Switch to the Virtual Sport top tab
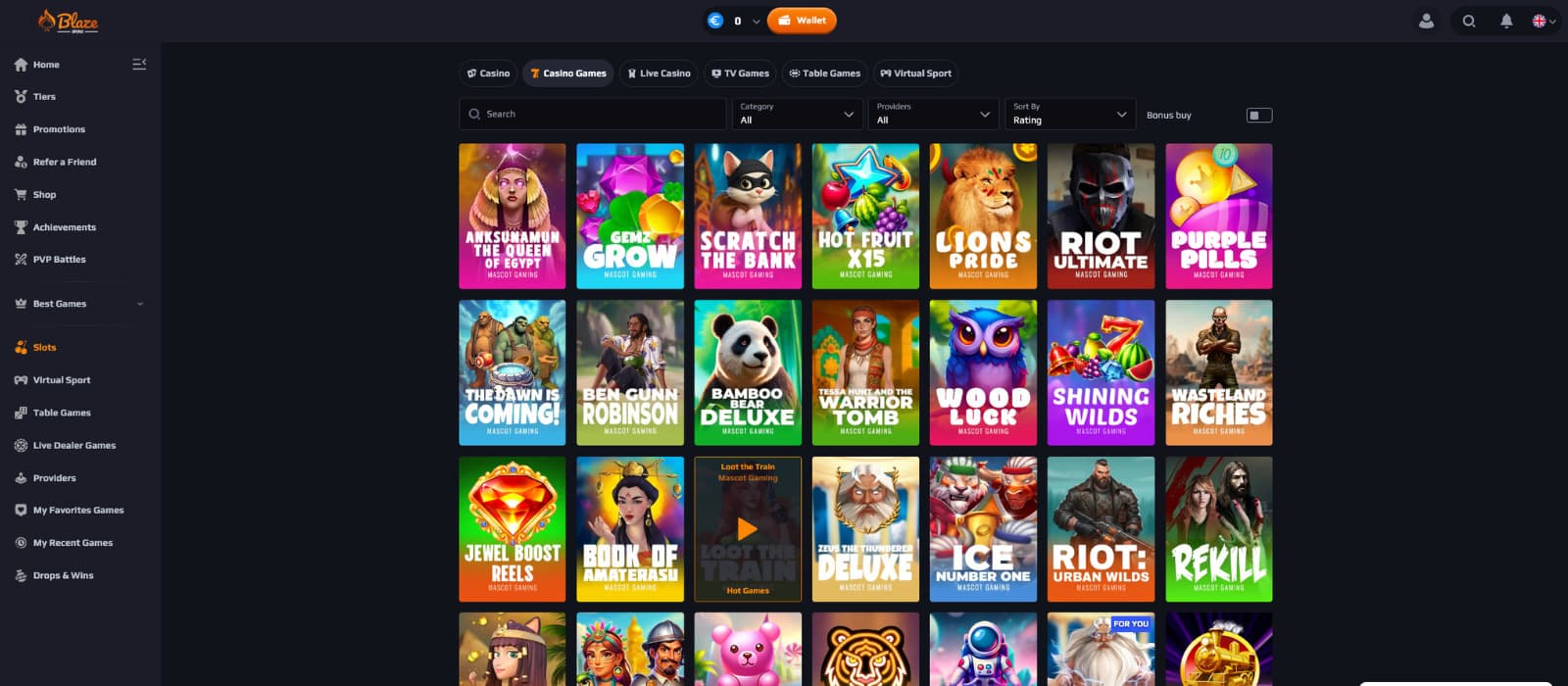 click(915, 73)
